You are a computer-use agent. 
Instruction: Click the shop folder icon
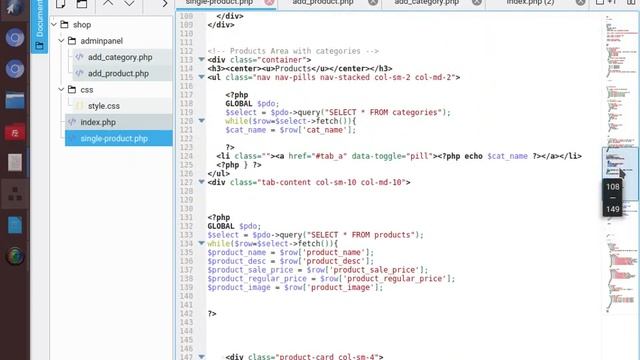(x=64, y=24)
